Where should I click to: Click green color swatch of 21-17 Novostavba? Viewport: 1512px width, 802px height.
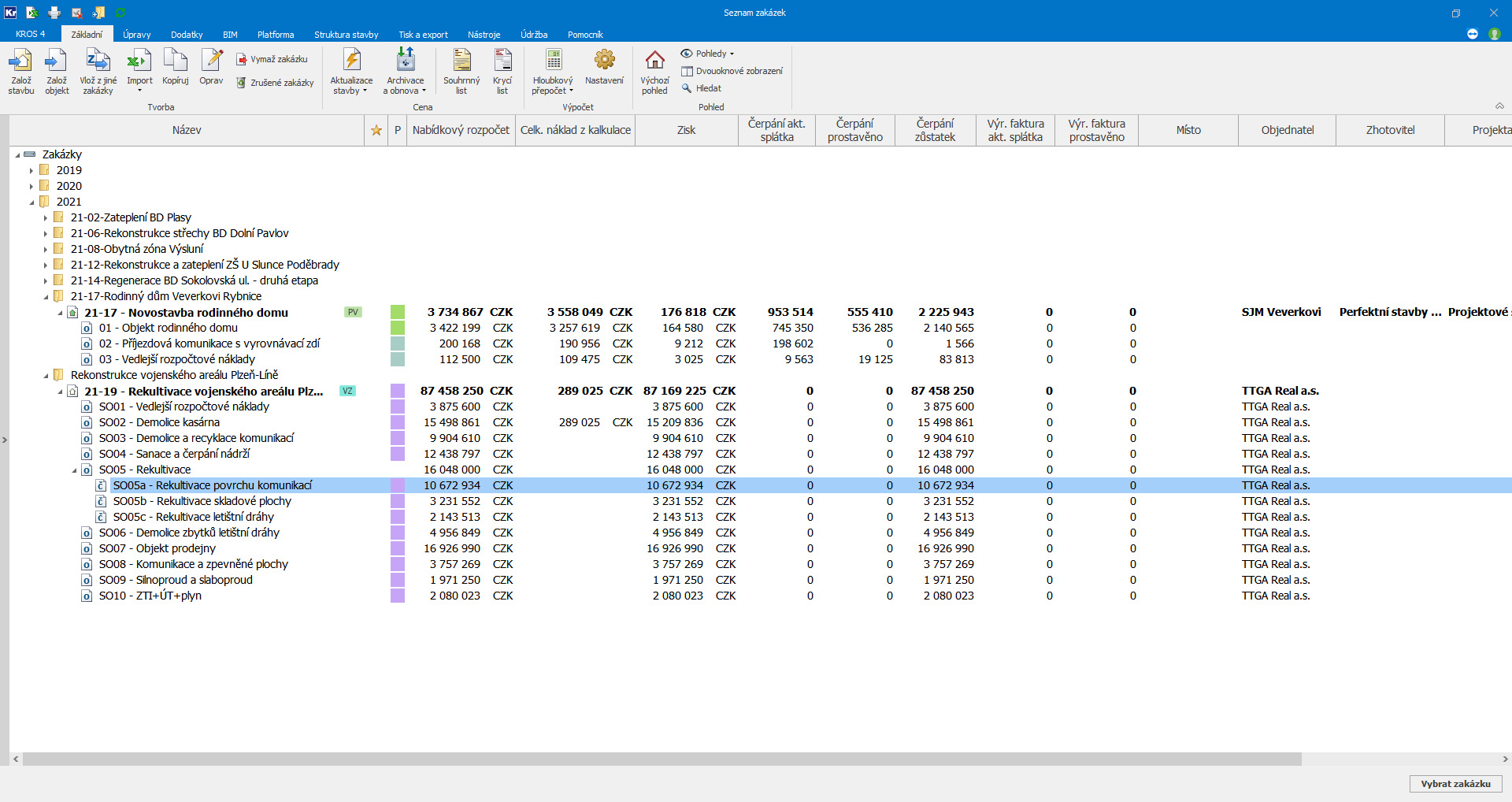point(398,312)
